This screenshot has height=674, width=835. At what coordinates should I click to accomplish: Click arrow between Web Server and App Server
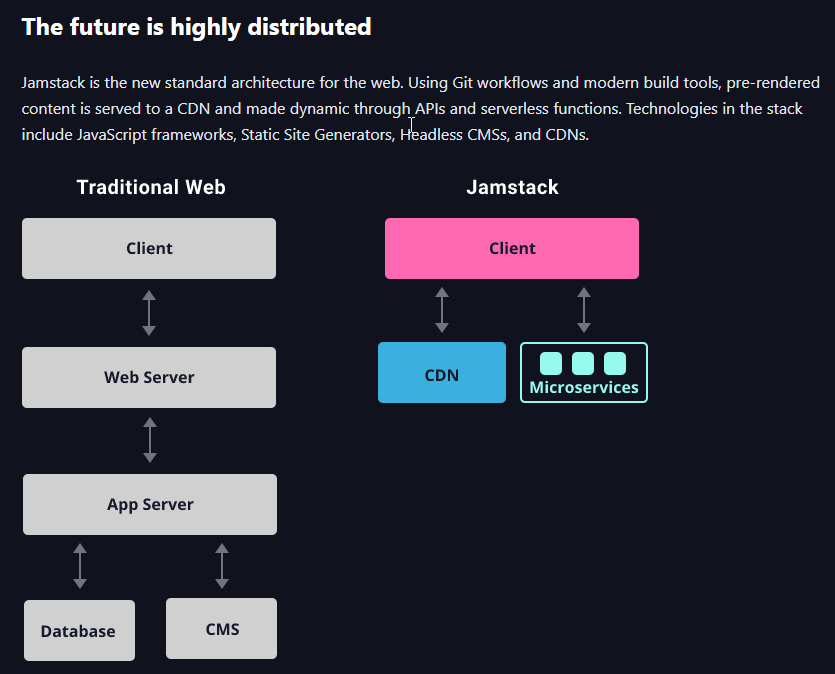150,440
